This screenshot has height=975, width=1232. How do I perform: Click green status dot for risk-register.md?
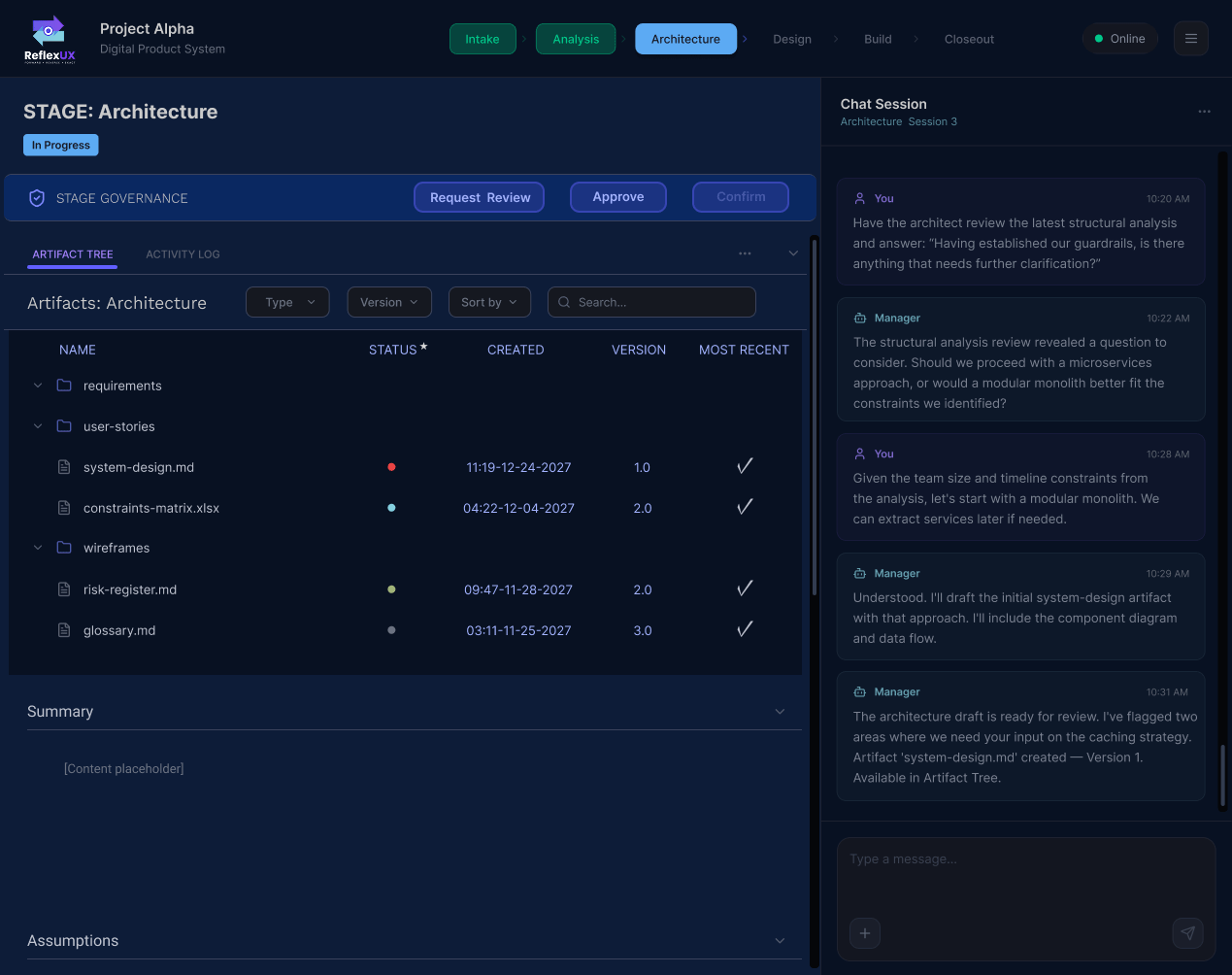[391, 589]
